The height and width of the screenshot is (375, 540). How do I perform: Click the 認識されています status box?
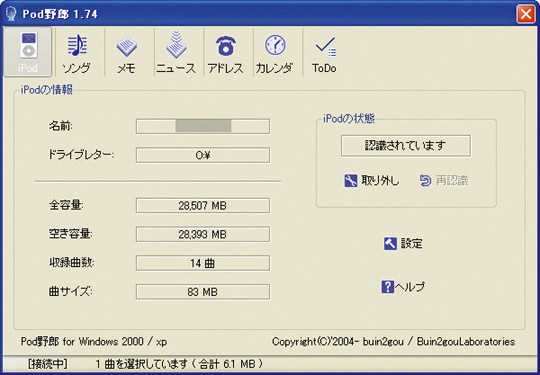406,146
